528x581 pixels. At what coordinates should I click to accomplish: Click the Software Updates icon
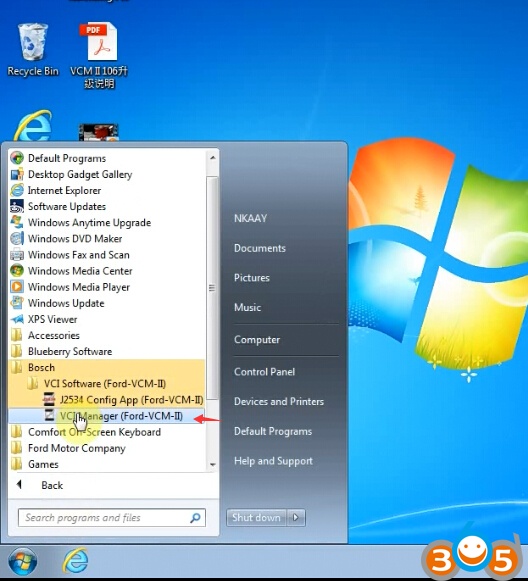(x=17, y=206)
